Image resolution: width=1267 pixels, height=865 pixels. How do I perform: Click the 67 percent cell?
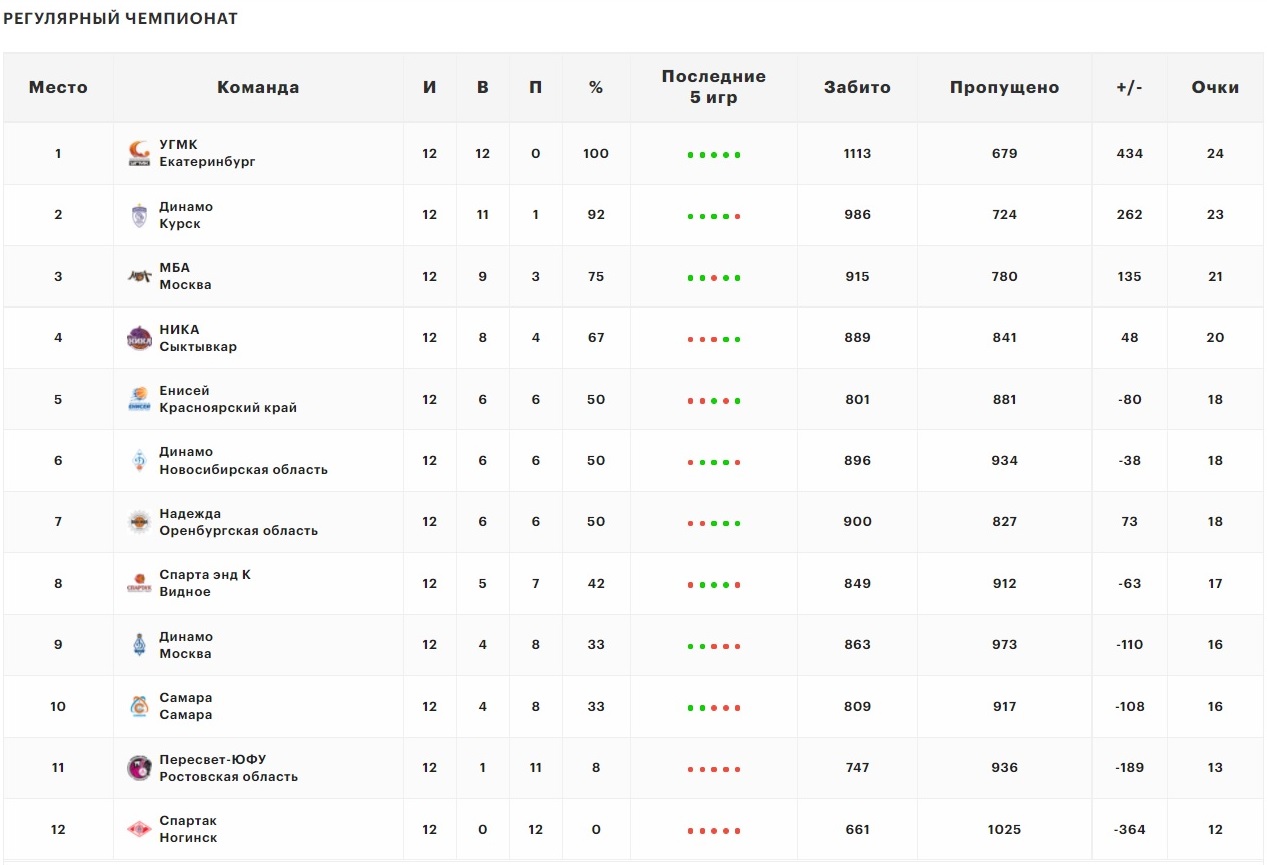pyautogui.click(x=596, y=338)
